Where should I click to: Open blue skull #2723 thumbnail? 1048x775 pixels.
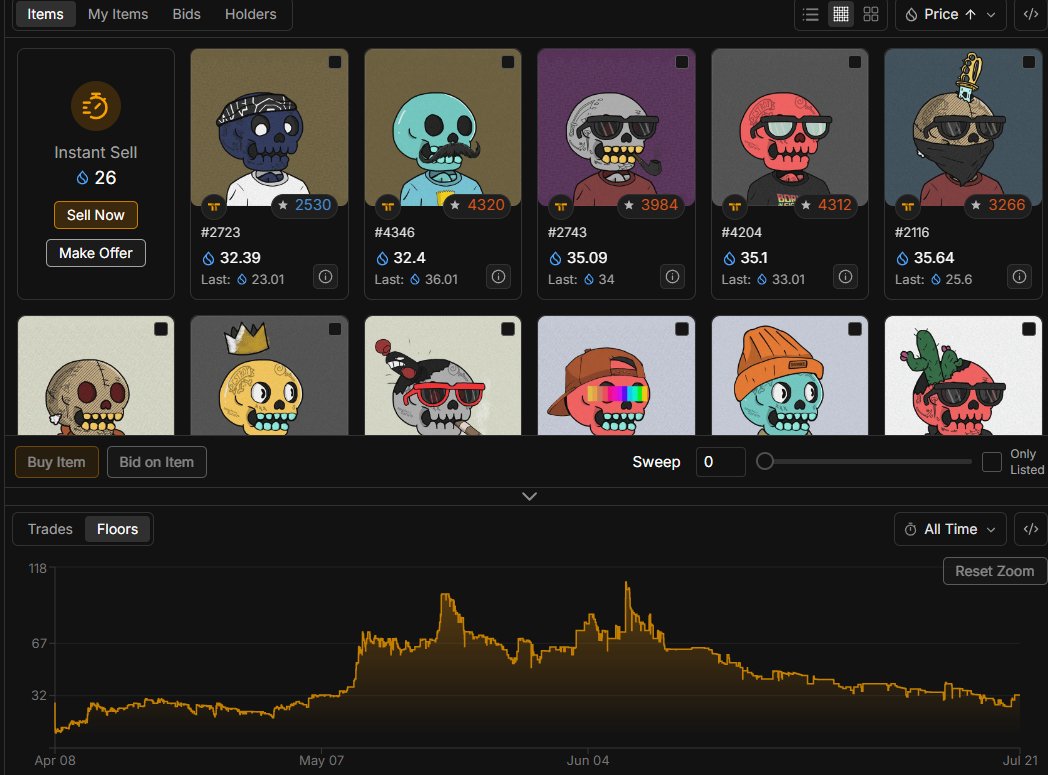pyautogui.click(x=269, y=127)
